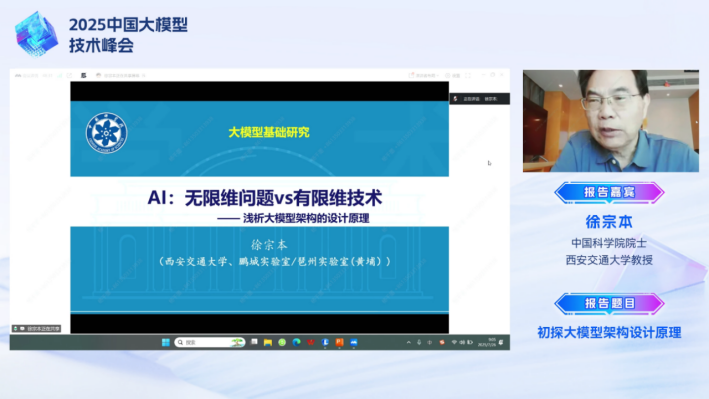Click the taskbar search box
The height and width of the screenshot is (399, 709).
pyautogui.click(x=210, y=342)
